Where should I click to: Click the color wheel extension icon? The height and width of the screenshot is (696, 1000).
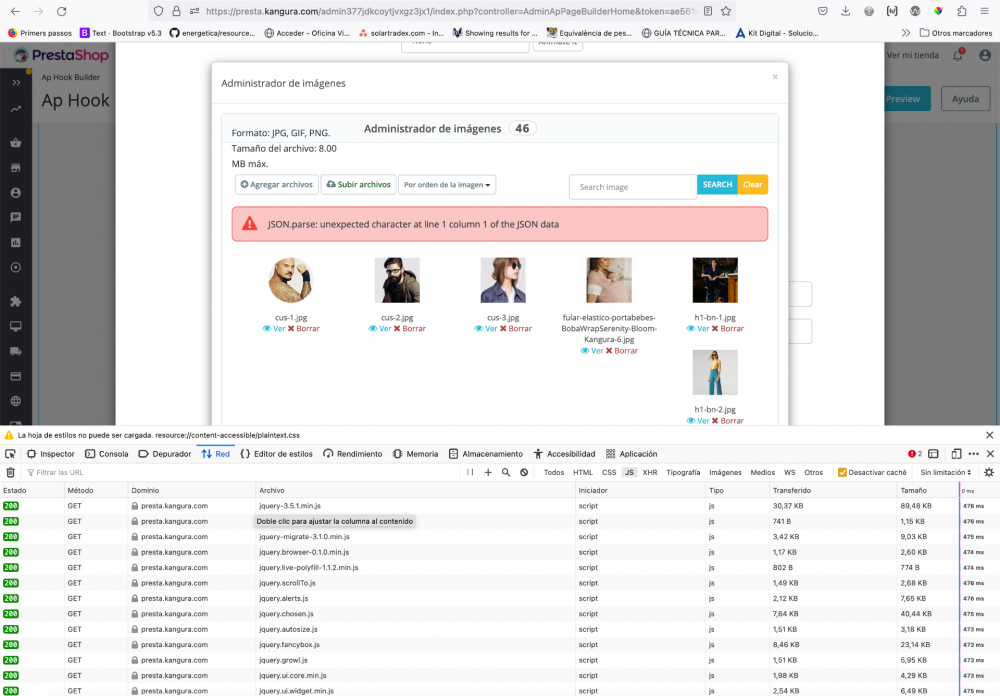(x=938, y=11)
